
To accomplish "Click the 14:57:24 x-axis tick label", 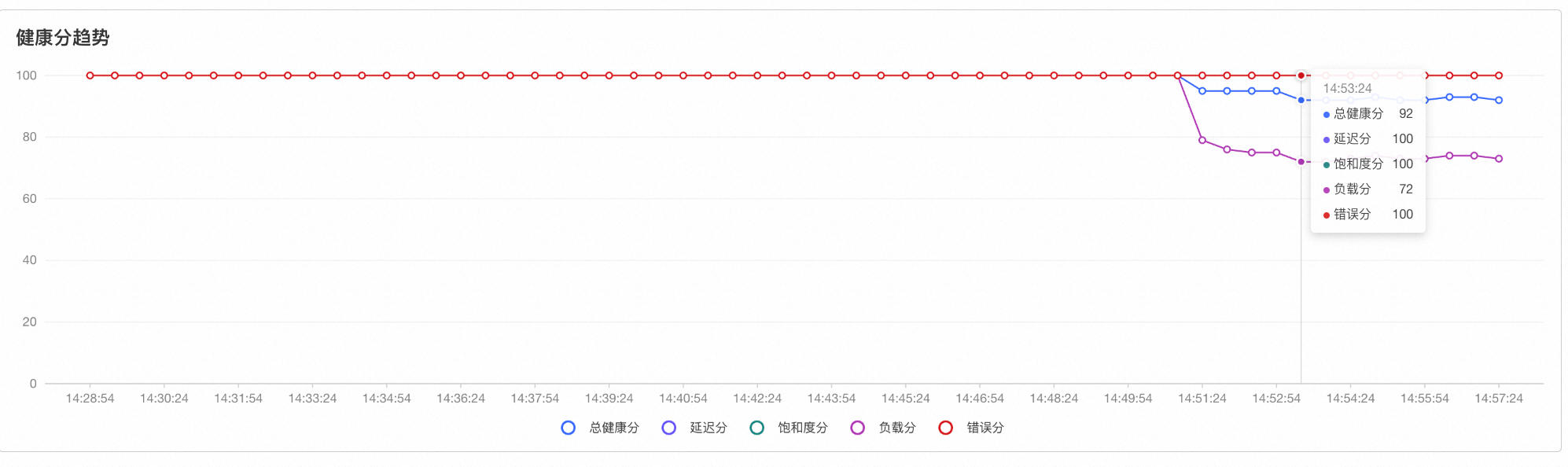I will pyautogui.click(x=1499, y=399).
